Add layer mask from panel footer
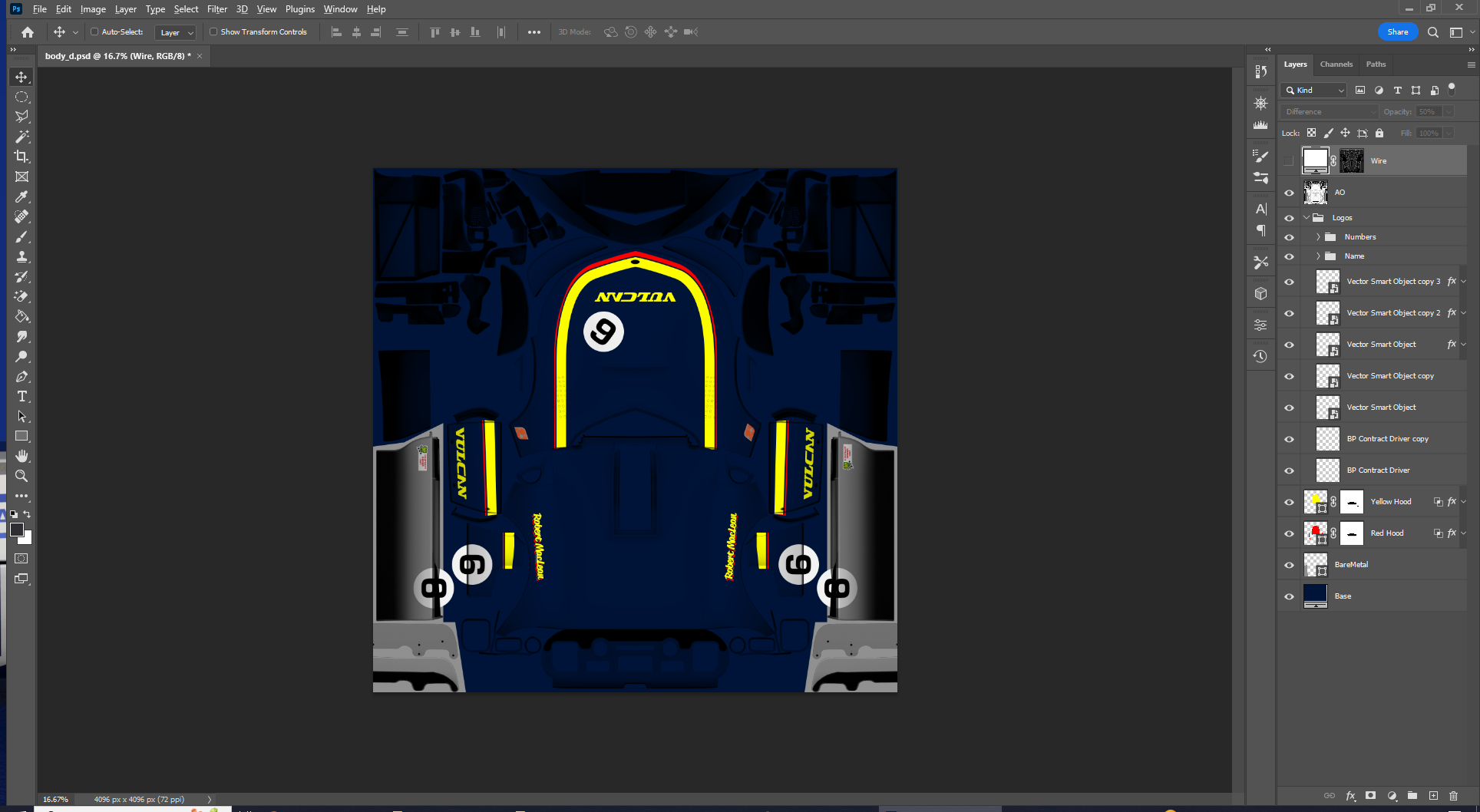The height and width of the screenshot is (812, 1480). point(1371,796)
